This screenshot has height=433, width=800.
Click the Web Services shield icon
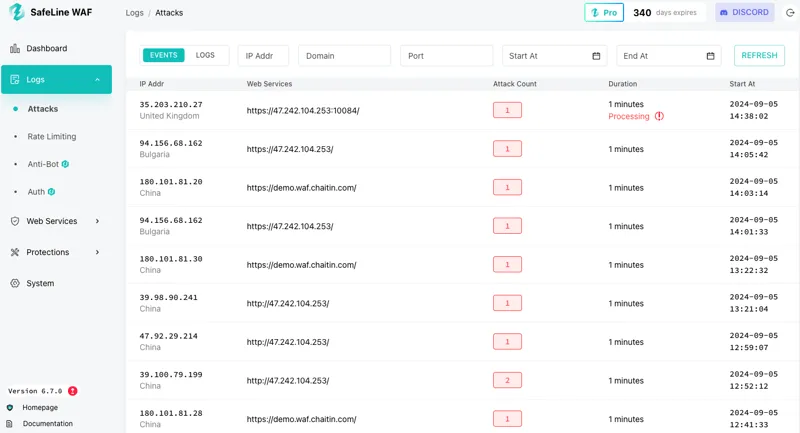(x=15, y=221)
